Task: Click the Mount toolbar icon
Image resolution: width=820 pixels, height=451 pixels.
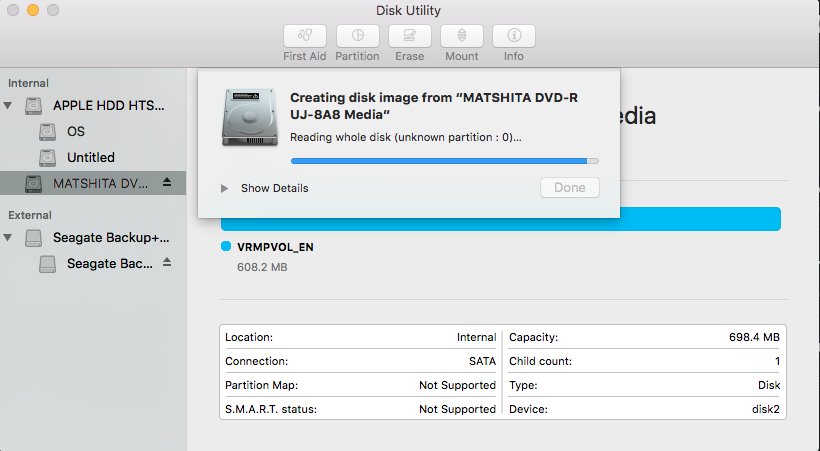Action: tap(461, 36)
